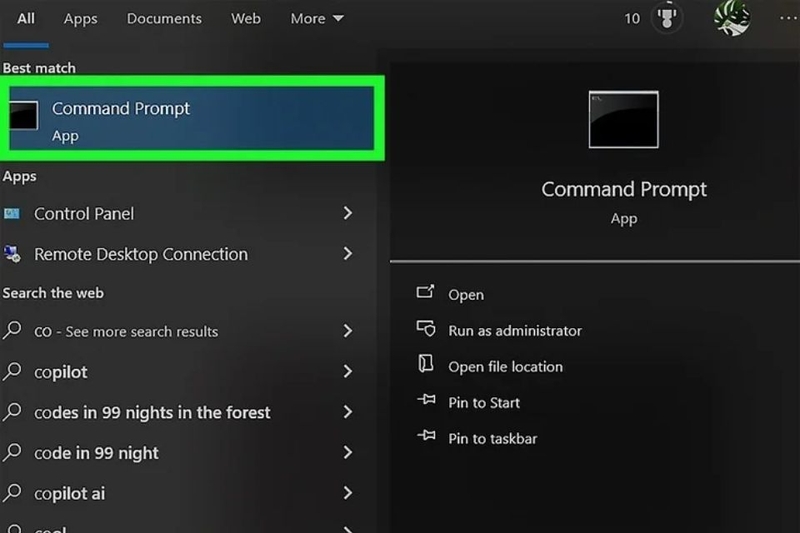
Task: Select Pin to Start
Action: pyautogui.click(x=484, y=403)
